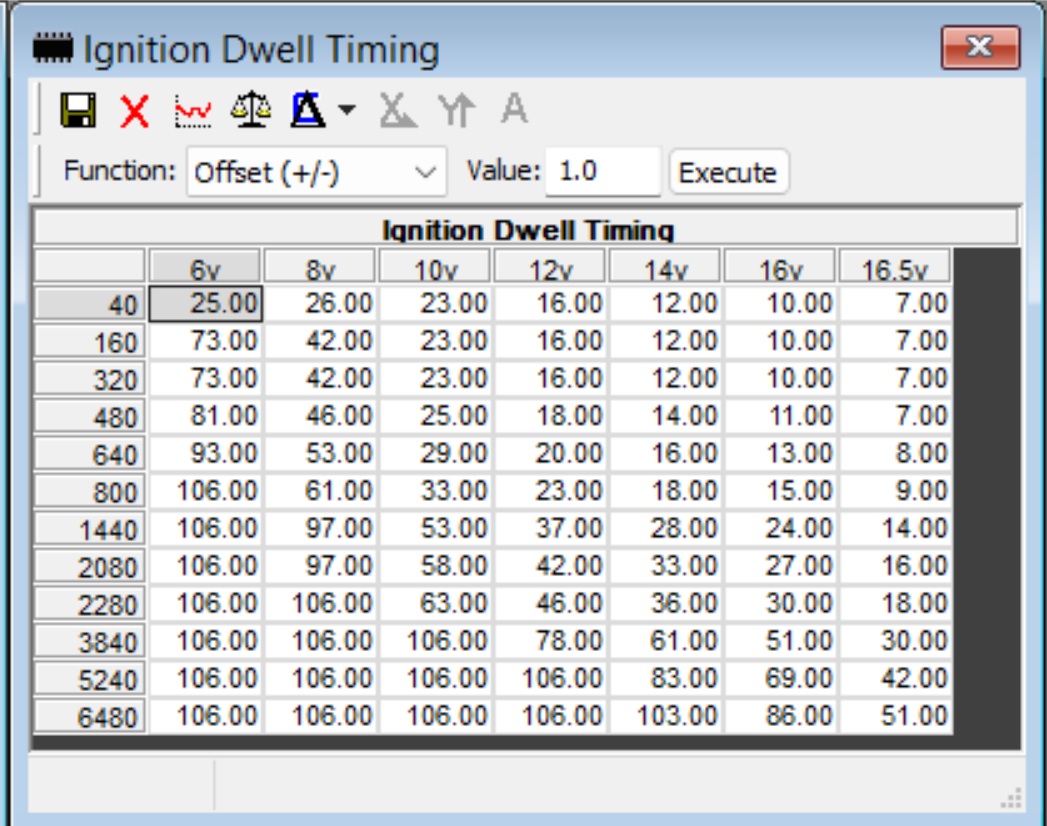Click cell 103.00 in the 14v column

pyautogui.click(x=665, y=716)
